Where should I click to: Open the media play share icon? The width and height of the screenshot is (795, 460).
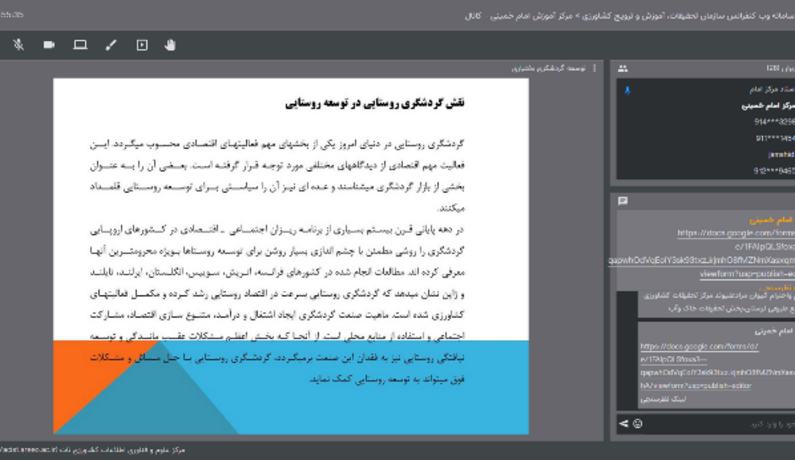(142, 45)
